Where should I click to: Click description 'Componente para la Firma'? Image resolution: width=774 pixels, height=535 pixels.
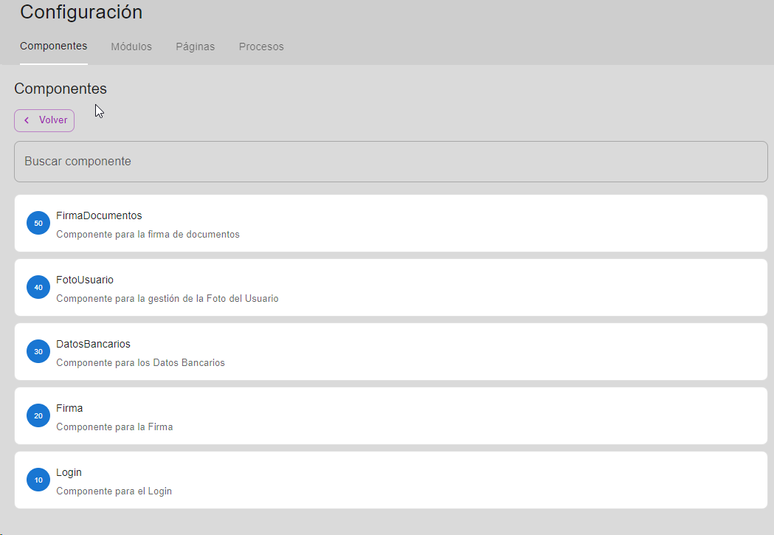pos(115,427)
